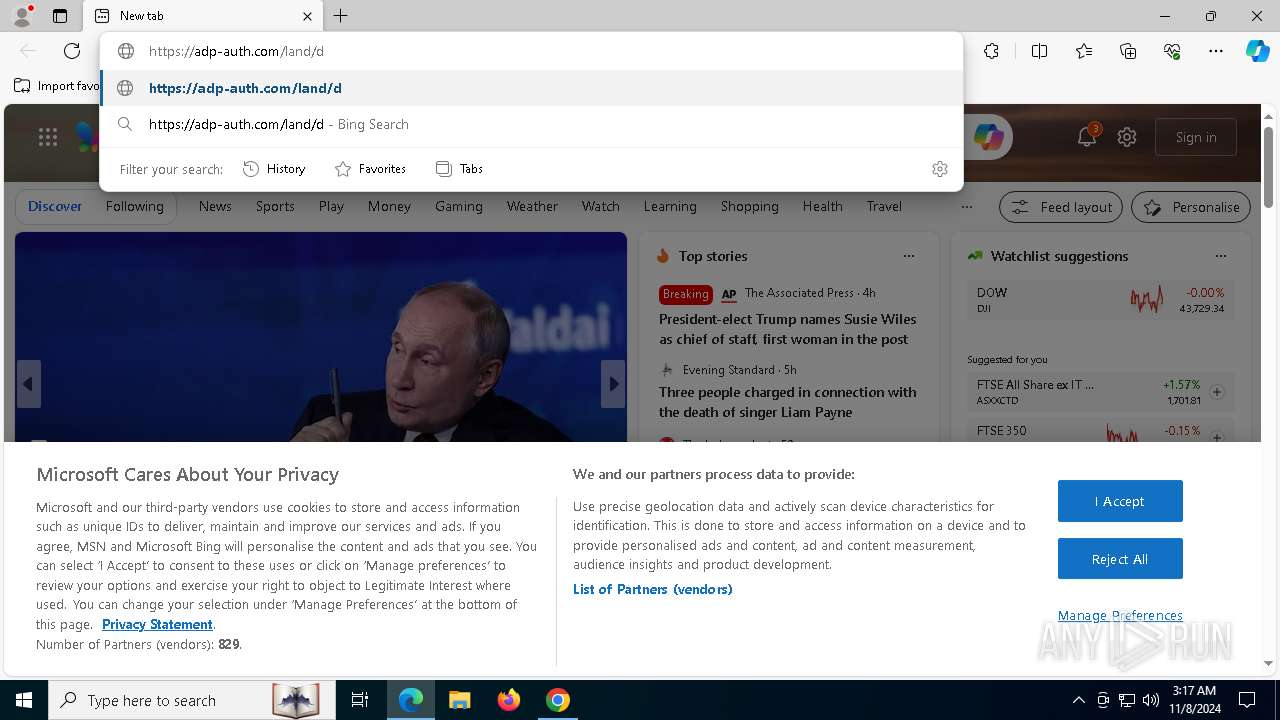The height and width of the screenshot is (720, 1280).
Task: Open Browser essentials icon
Action: tap(1172, 51)
